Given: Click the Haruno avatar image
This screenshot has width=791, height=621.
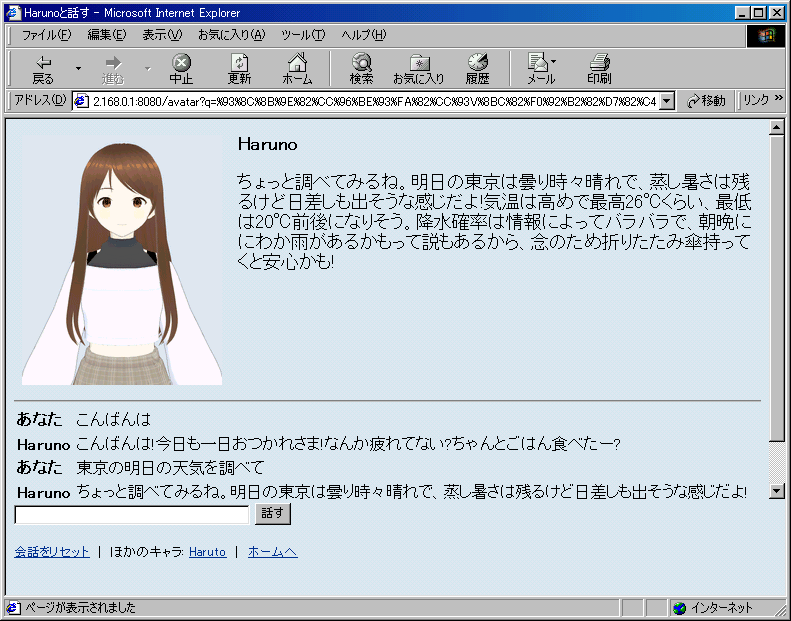Looking at the screenshot, I should tap(122, 260).
